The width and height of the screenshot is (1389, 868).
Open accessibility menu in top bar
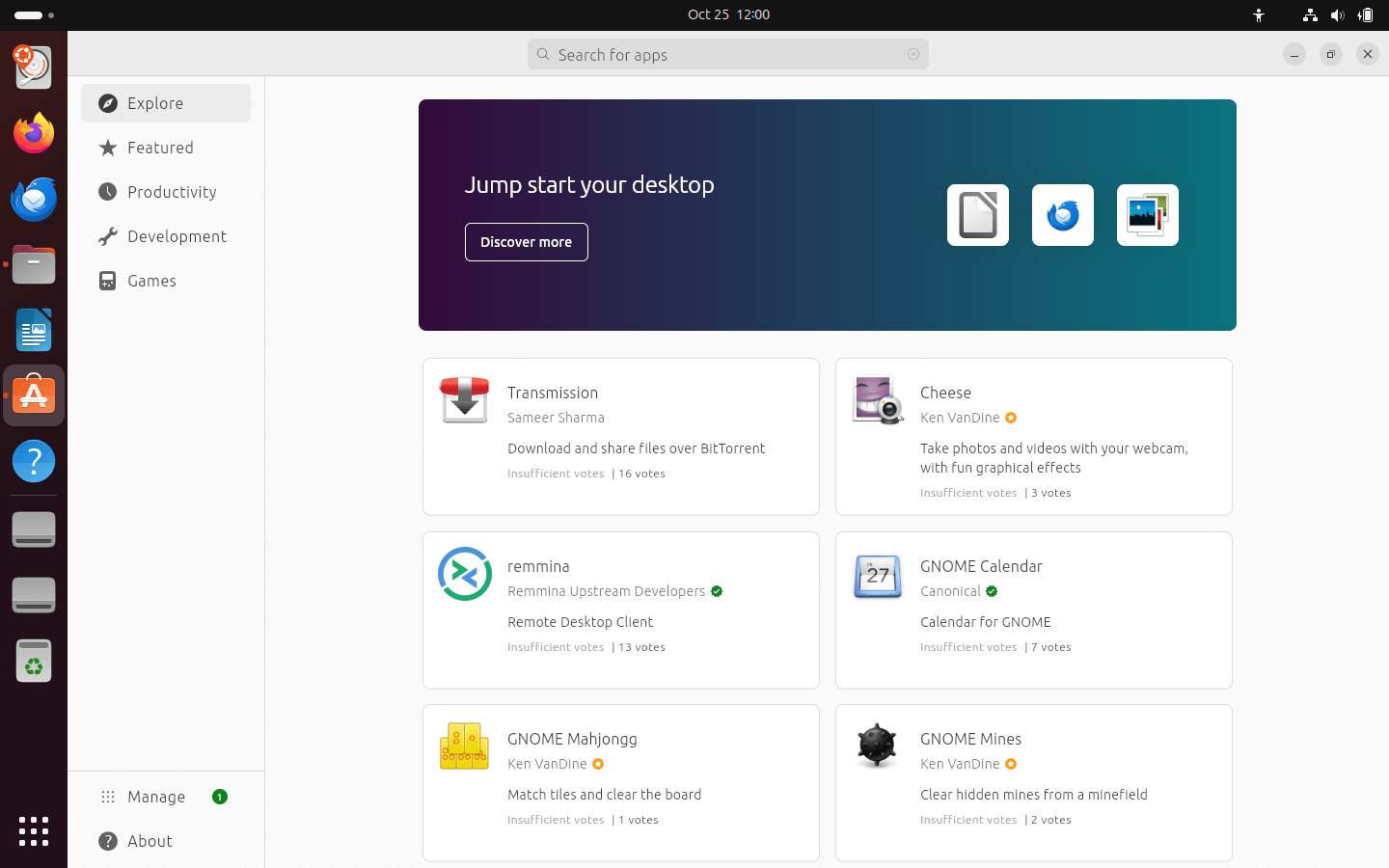(1259, 14)
